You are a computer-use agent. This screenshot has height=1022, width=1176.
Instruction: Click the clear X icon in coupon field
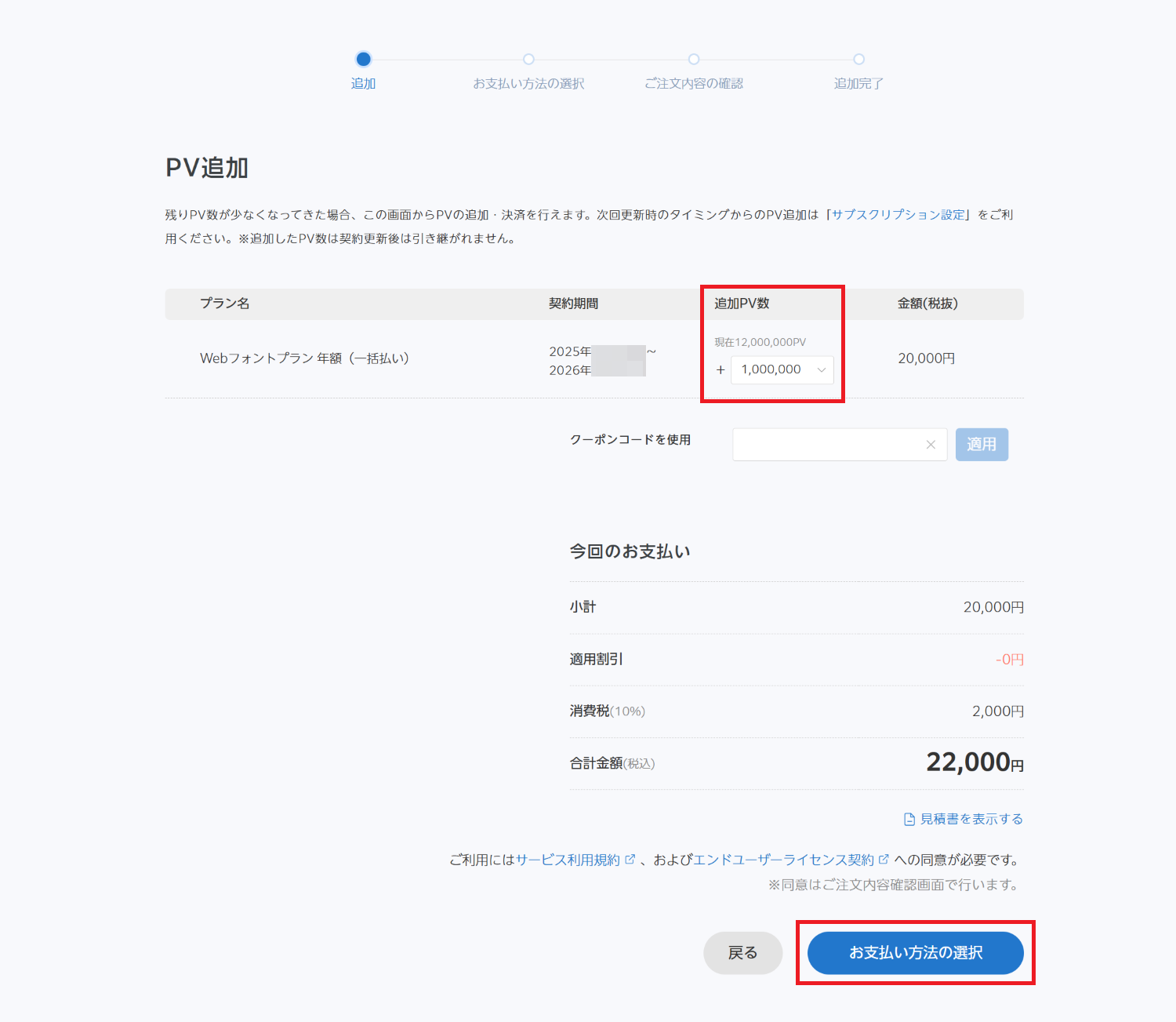(931, 445)
